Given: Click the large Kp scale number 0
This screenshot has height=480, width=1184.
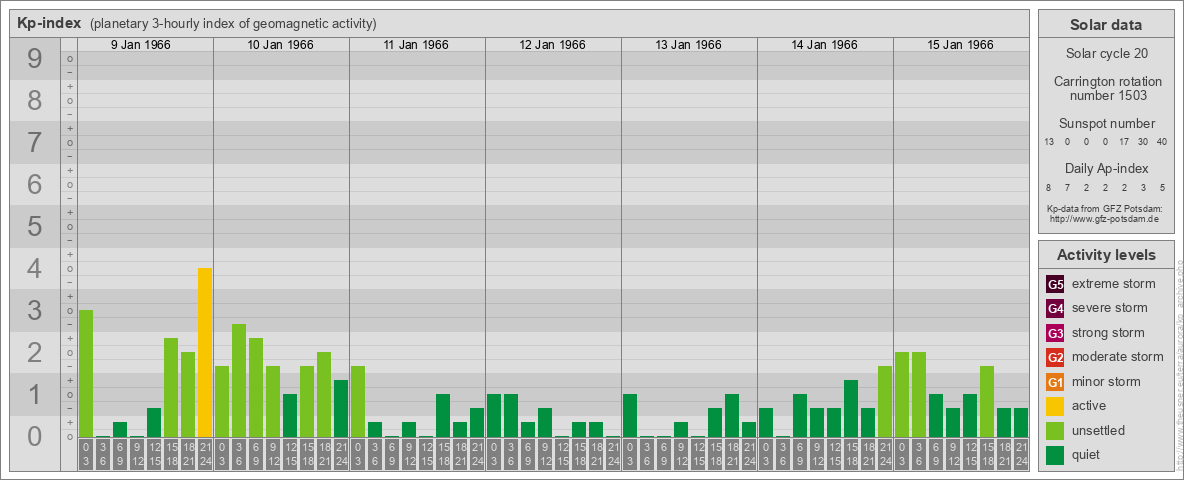Looking at the screenshot, I should [34, 436].
